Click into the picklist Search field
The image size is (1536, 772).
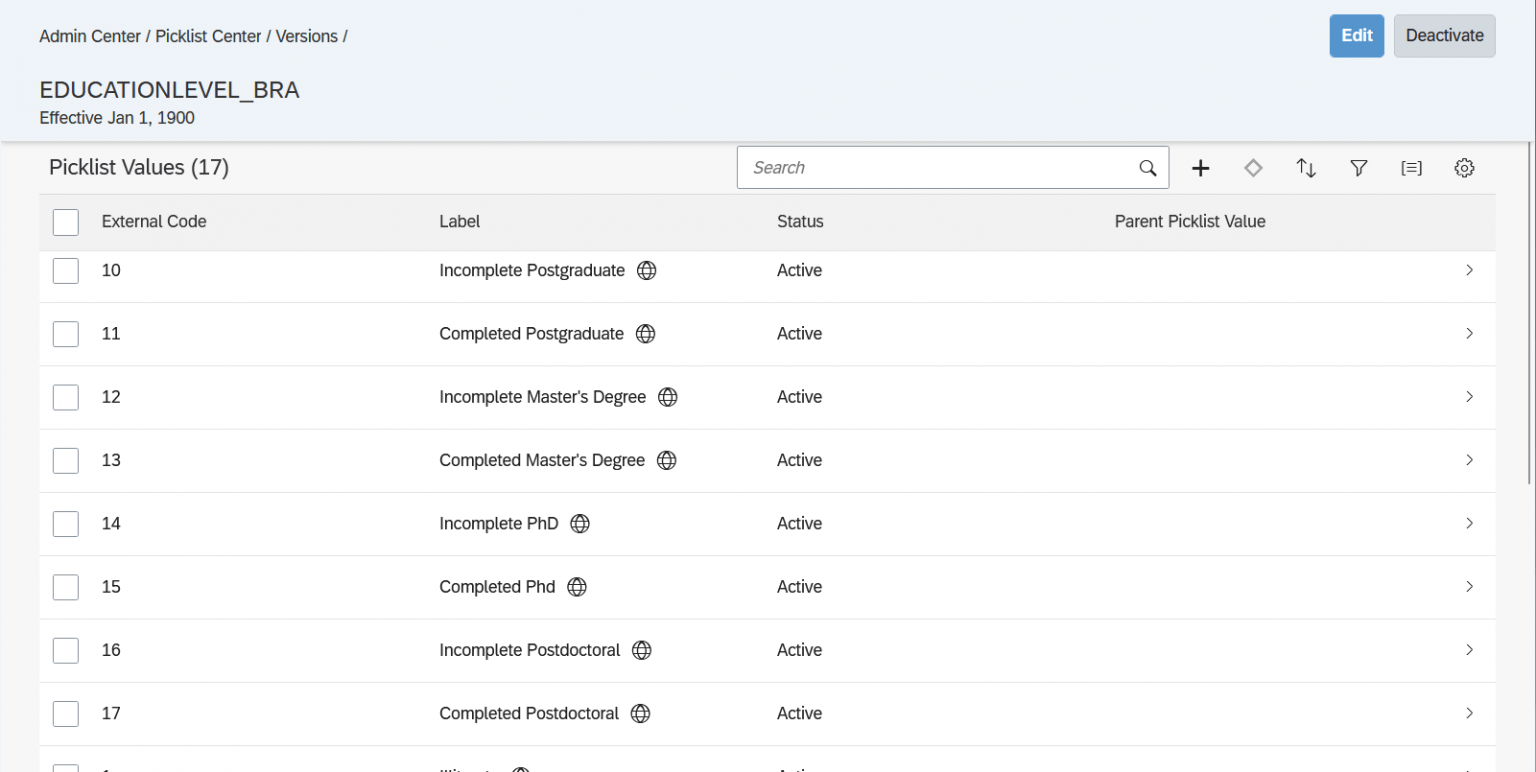940,168
